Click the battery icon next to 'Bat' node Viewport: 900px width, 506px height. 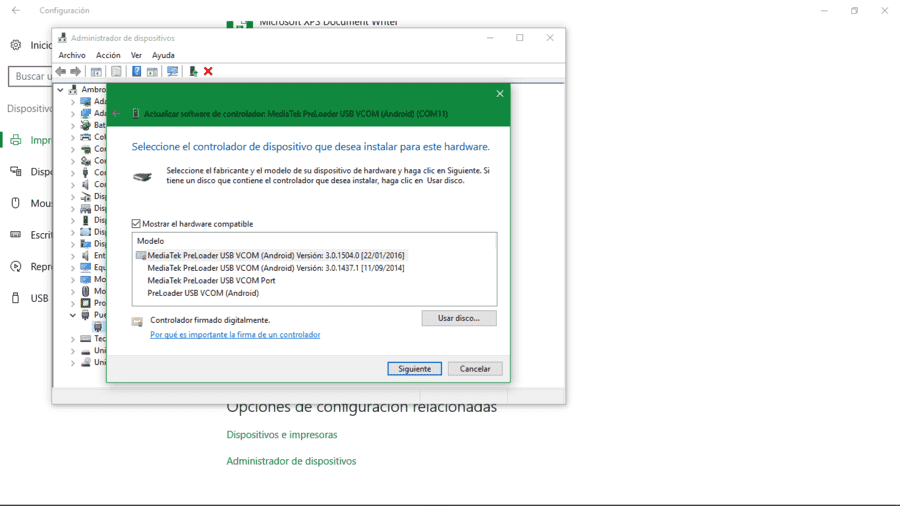click(86, 125)
